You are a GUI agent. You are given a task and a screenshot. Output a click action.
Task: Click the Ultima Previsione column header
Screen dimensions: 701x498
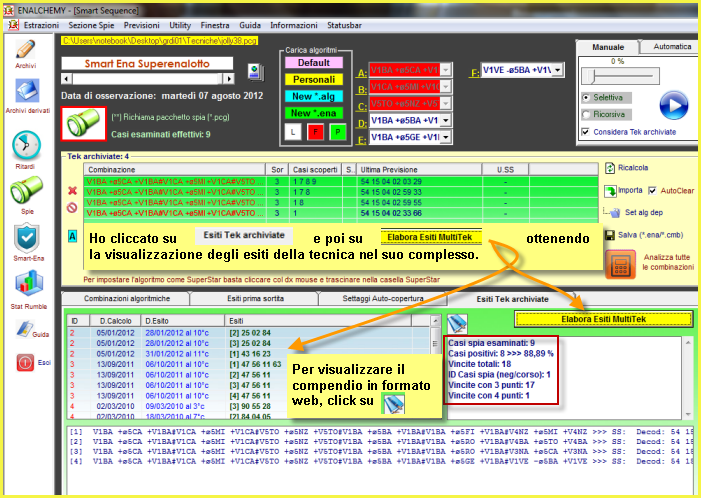(419, 169)
